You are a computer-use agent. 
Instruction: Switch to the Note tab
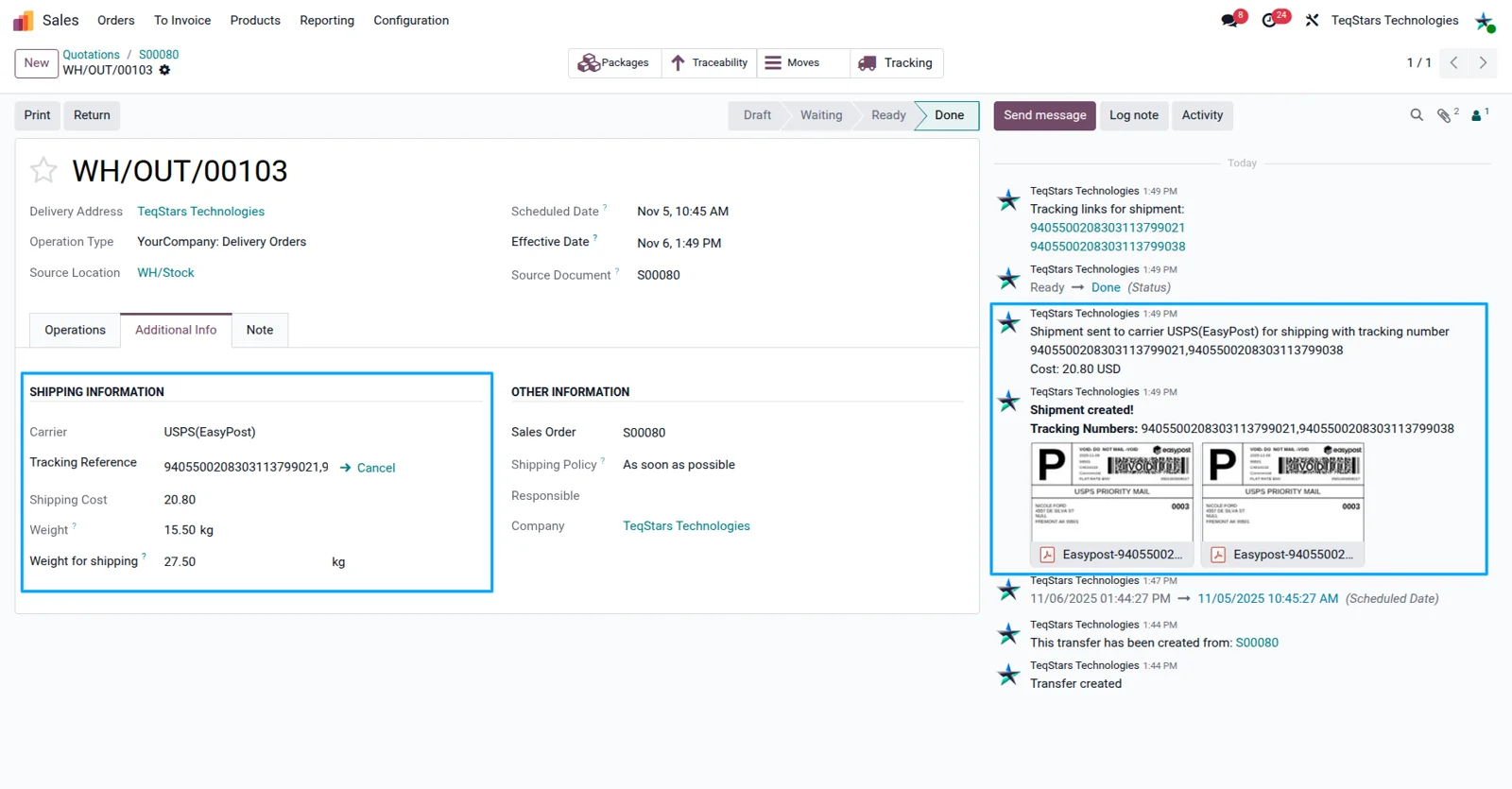[x=260, y=330]
